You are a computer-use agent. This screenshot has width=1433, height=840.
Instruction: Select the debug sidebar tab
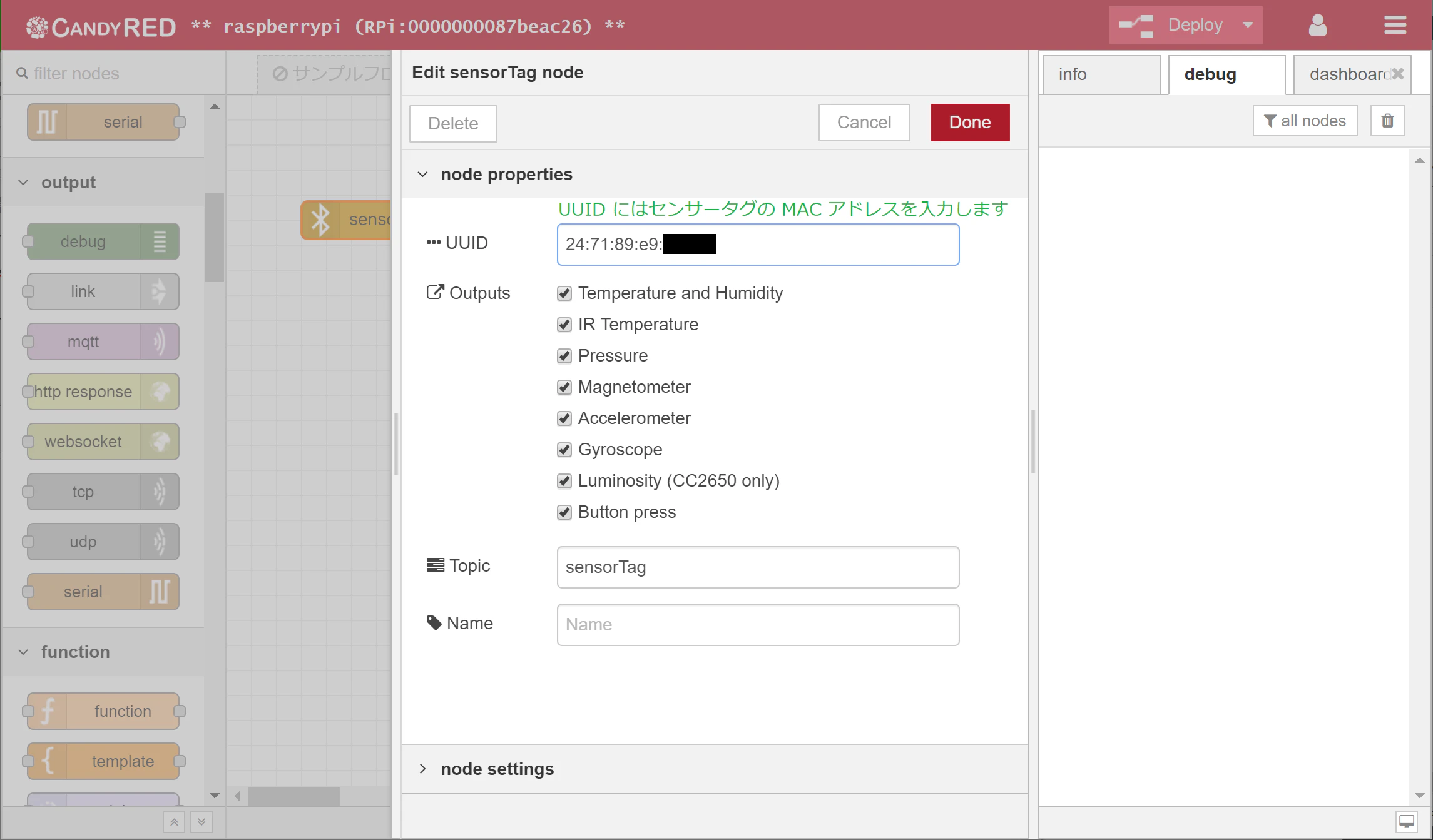[1226, 74]
